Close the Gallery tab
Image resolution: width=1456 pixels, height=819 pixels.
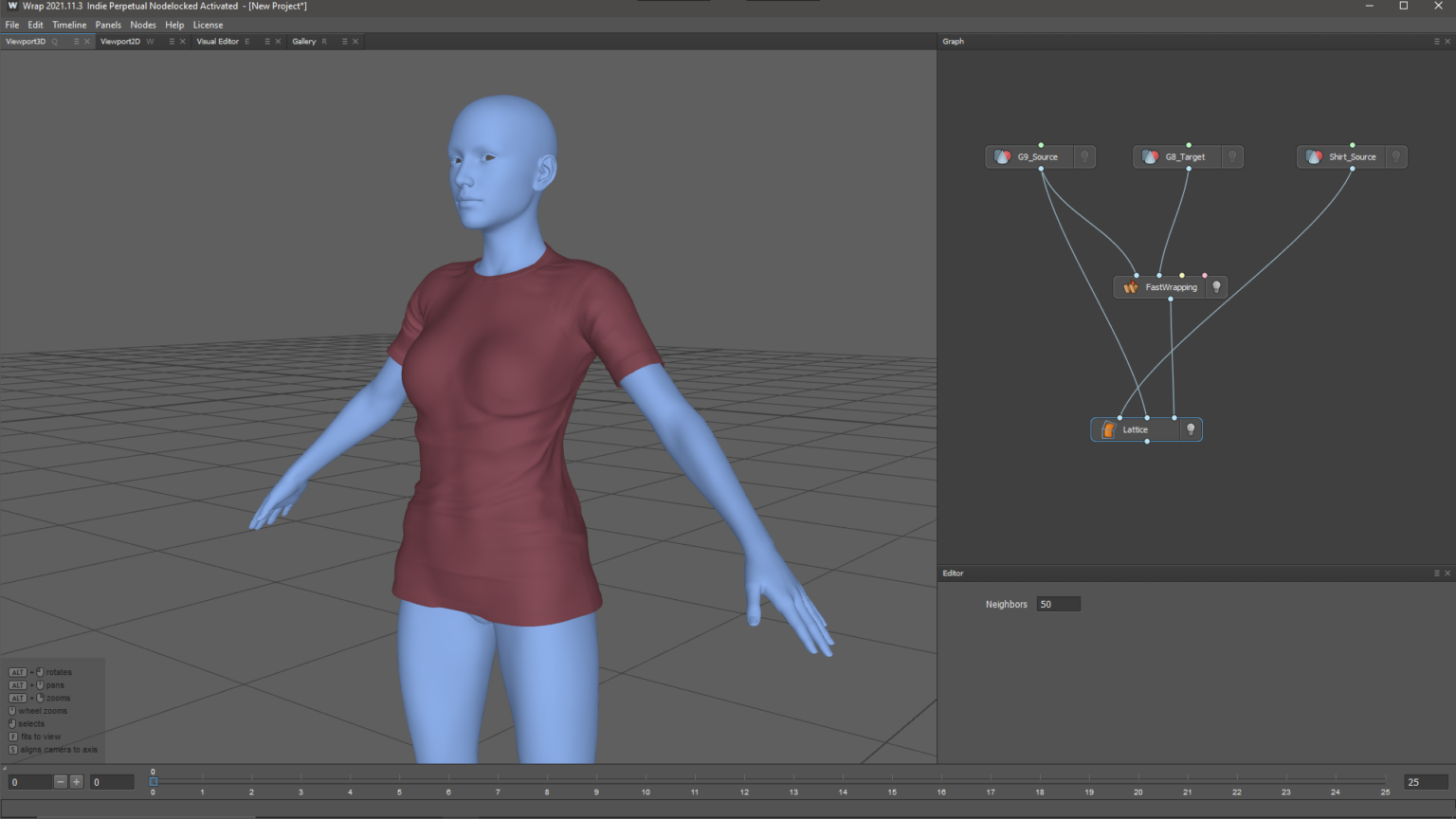tap(354, 41)
